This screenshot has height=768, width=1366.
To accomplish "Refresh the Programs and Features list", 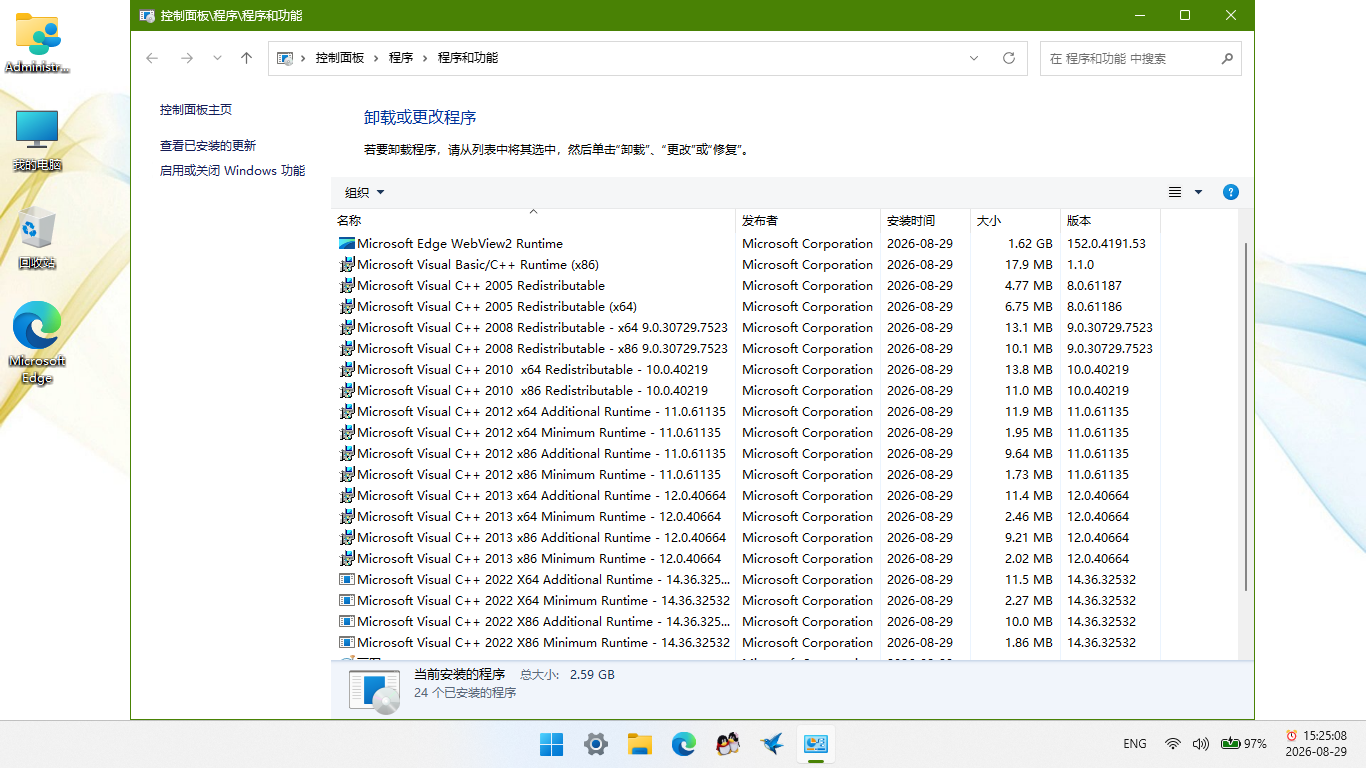I will tap(1009, 58).
